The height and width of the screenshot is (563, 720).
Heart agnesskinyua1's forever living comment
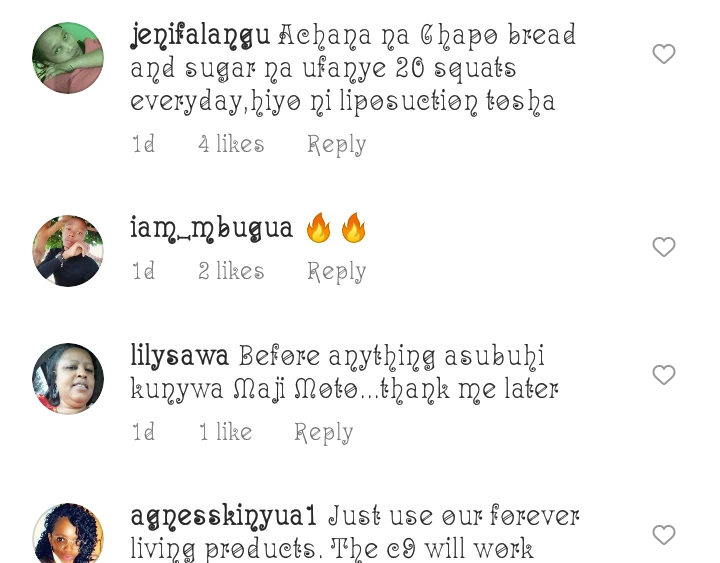point(664,535)
